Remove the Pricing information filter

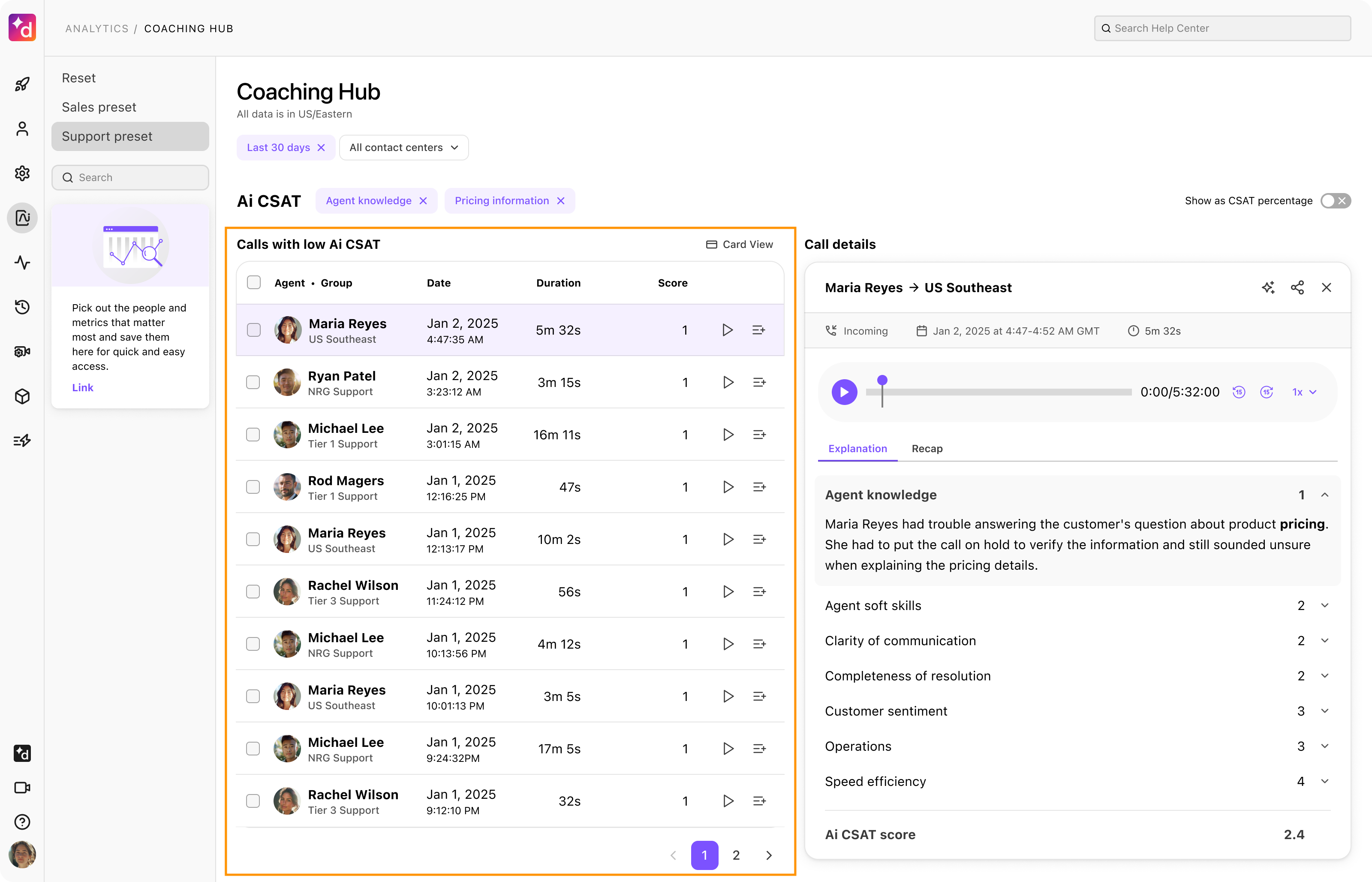click(x=561, y=201)
